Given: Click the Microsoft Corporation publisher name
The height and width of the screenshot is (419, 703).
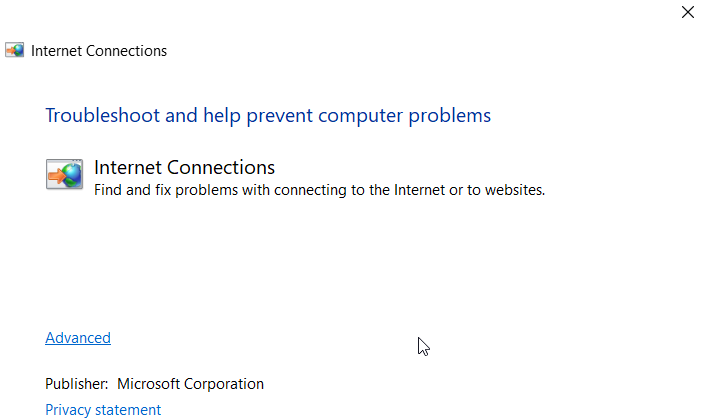Looking at the screenshot, I should 191,384.
